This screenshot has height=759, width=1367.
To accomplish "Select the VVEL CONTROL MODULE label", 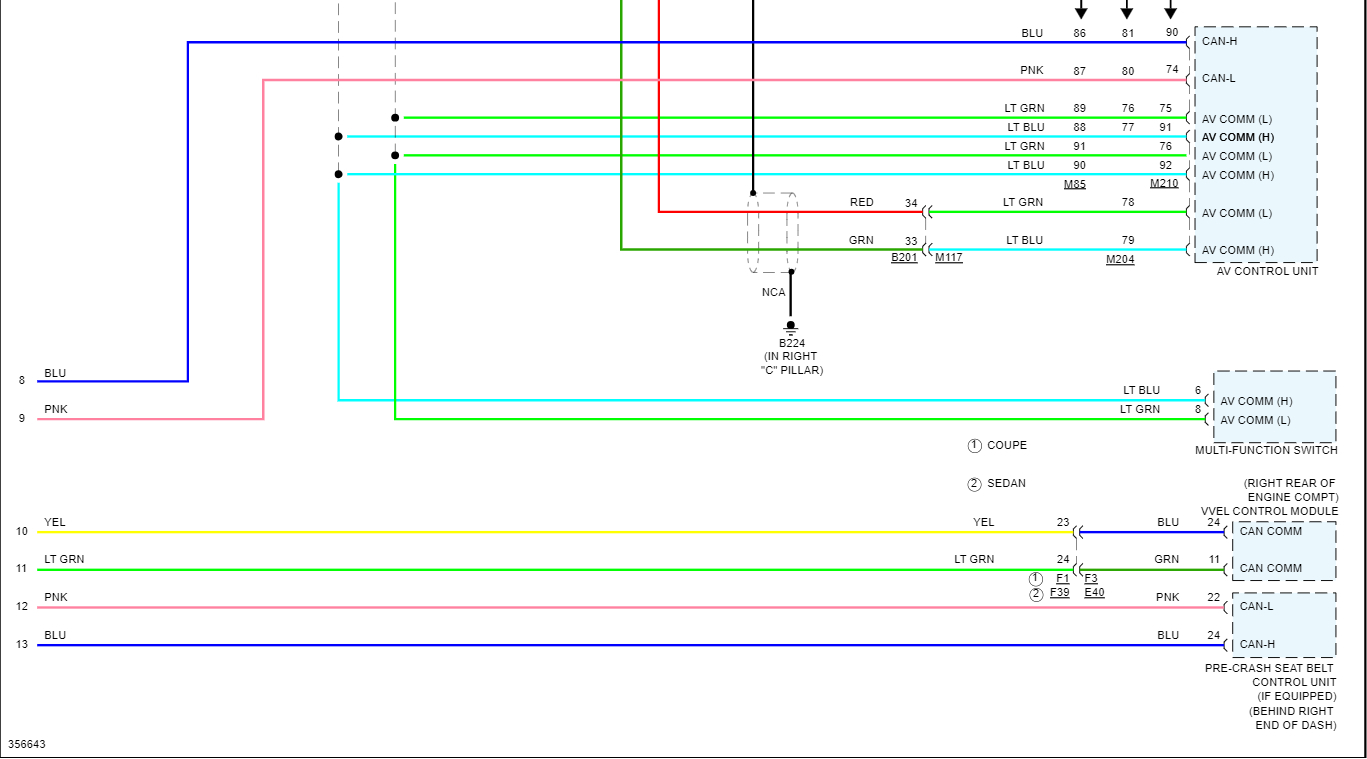I will tap(1269, 512).
